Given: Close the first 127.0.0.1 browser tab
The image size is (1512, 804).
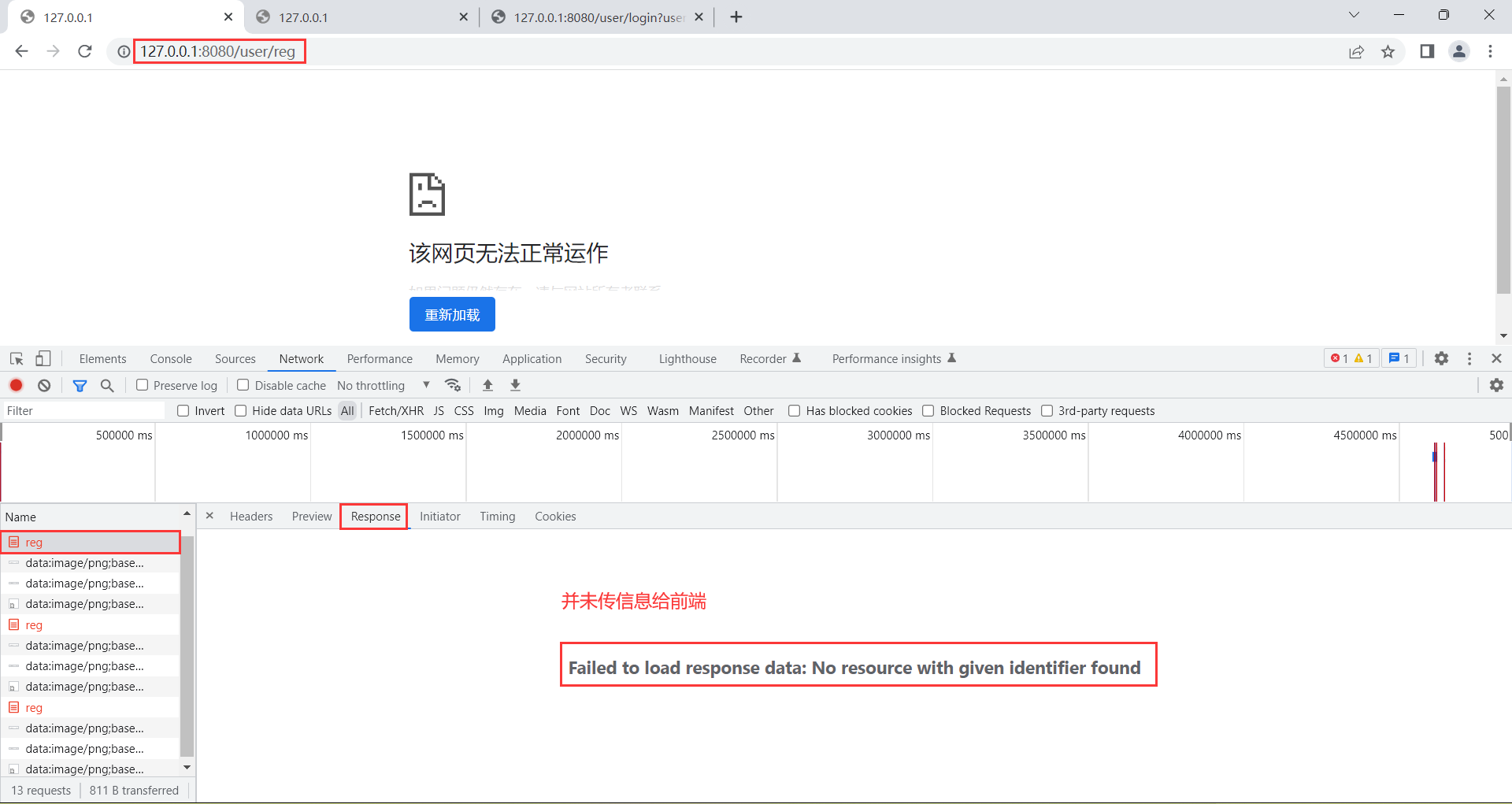Looking at the screenshot, I should [x=228, y=17].
